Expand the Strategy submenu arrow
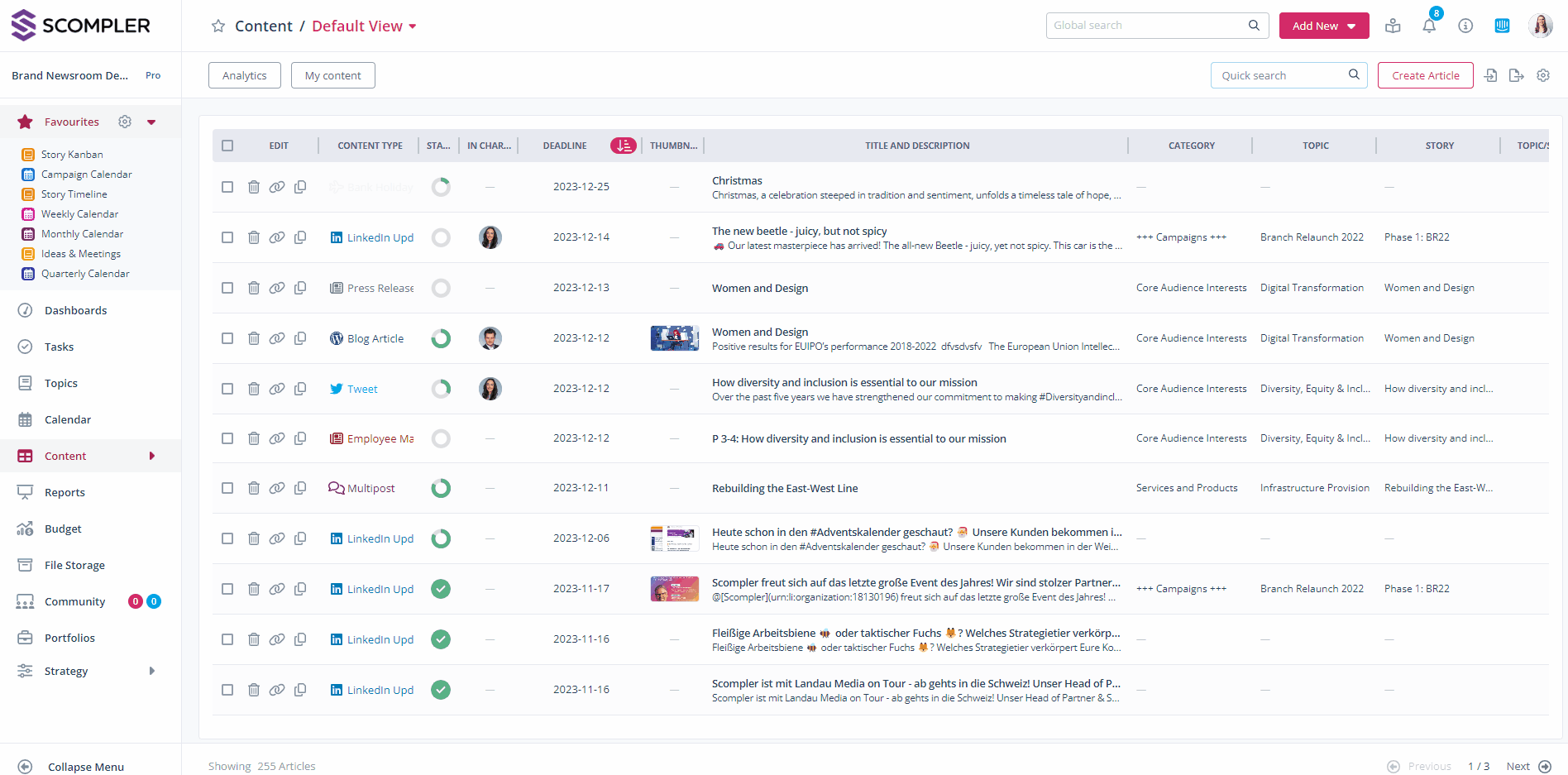 click(152, 671)
